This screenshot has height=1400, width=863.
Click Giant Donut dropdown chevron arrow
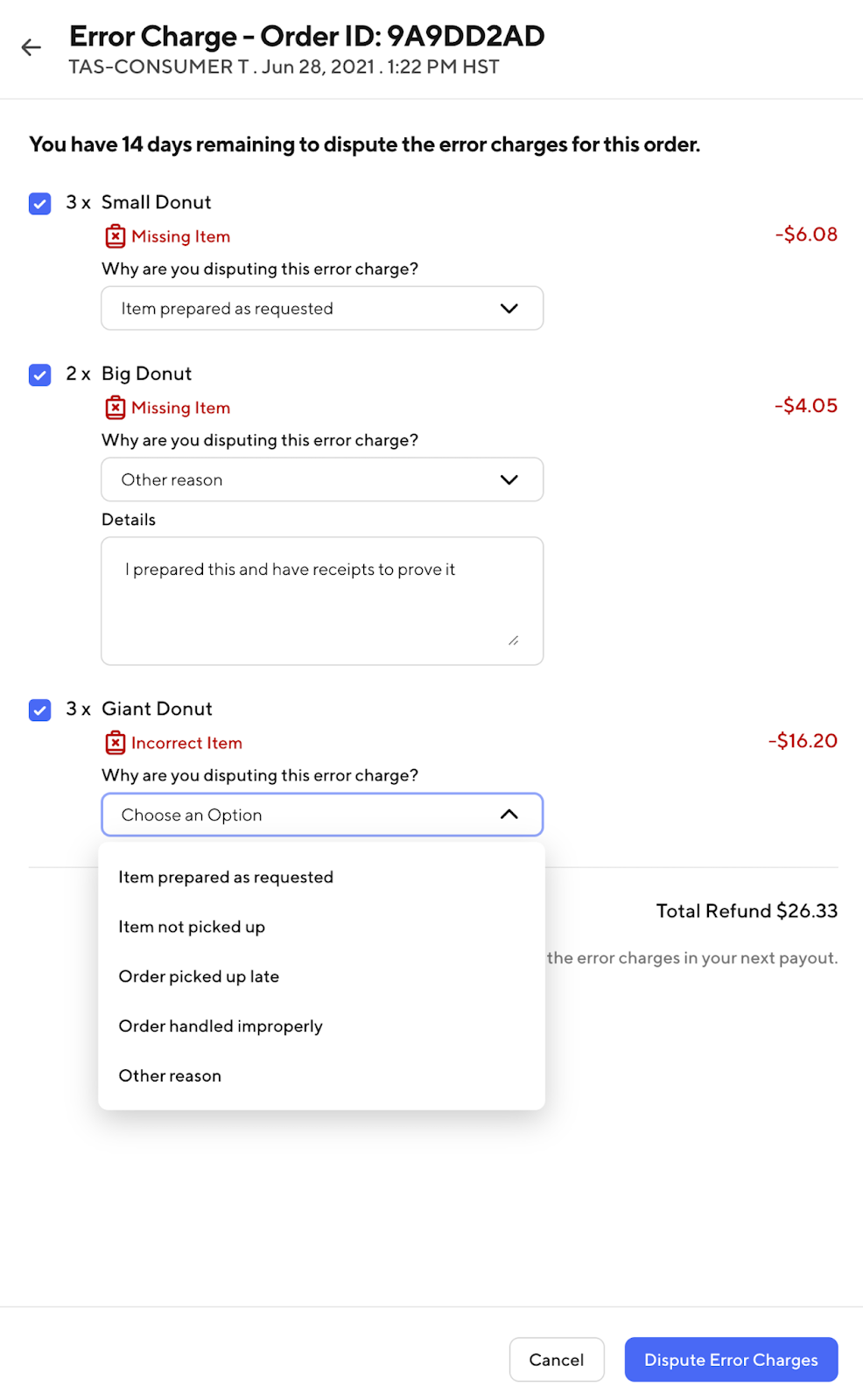tap(509, 815)
